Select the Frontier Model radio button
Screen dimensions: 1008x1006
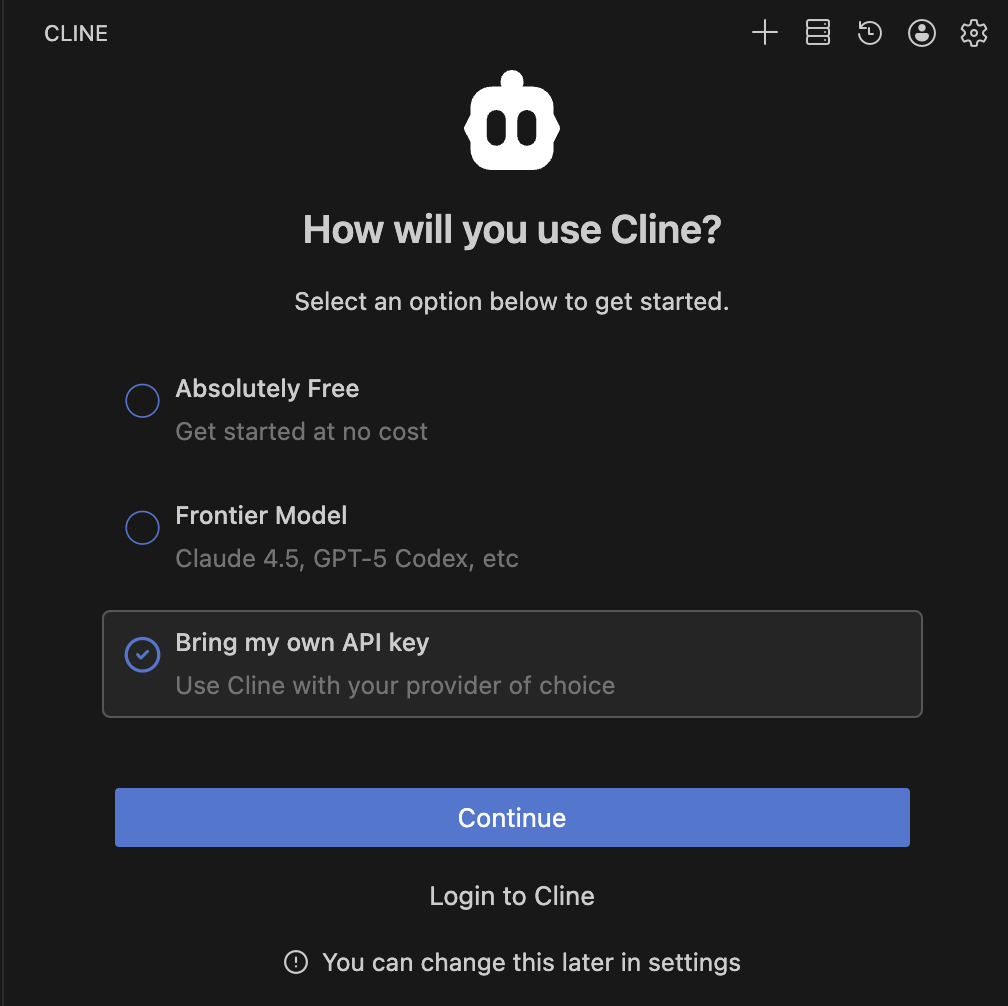[143, 528]
